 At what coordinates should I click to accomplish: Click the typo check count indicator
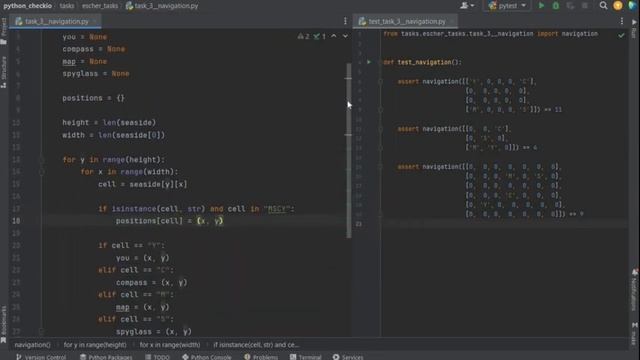320,36
